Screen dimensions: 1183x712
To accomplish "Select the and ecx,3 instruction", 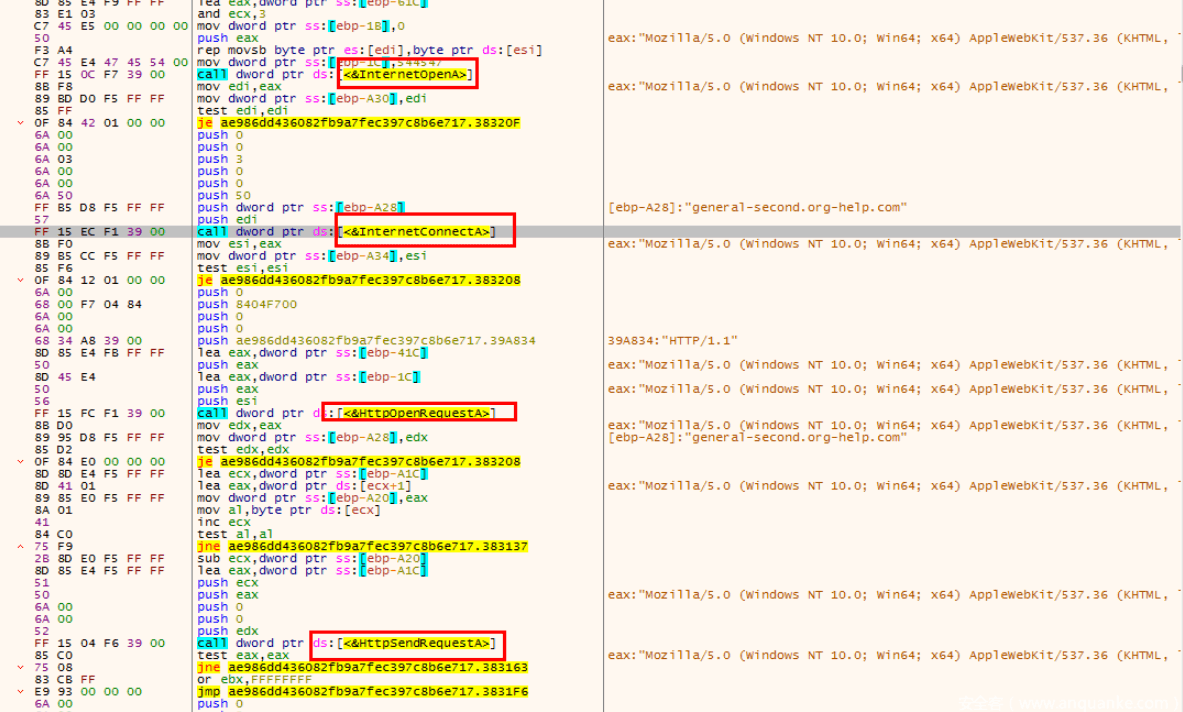I will (232, 14).
